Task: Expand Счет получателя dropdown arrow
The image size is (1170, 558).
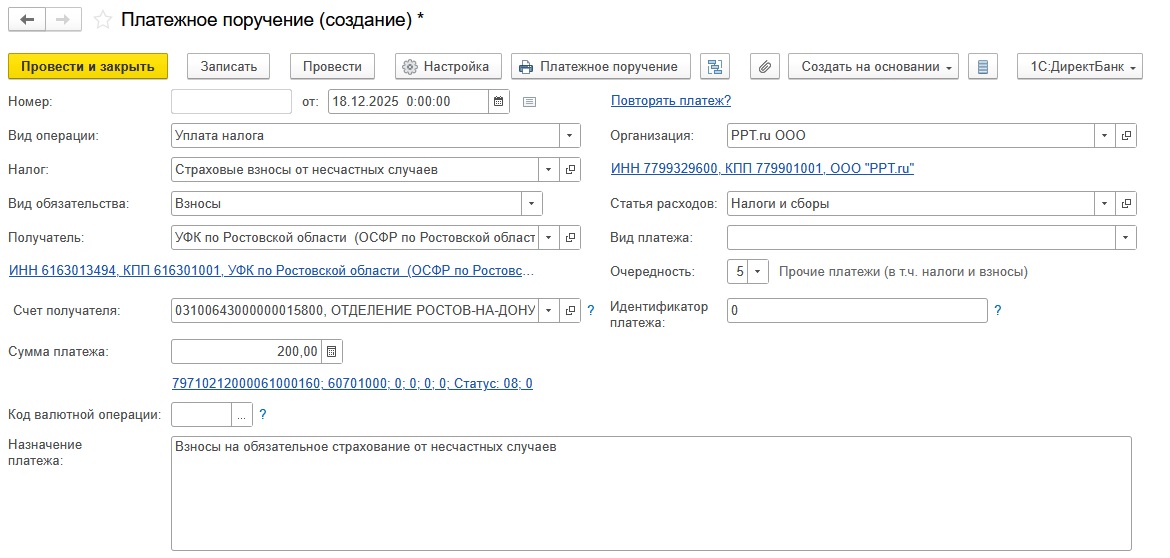Action: click(x=549, y=310)
